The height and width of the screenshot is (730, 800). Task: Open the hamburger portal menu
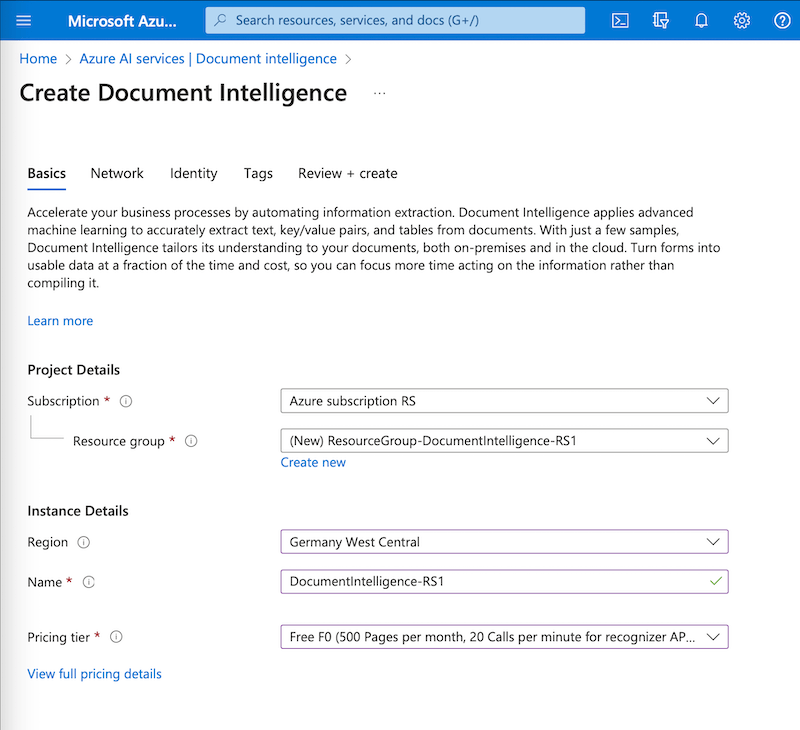click(24, 20)
